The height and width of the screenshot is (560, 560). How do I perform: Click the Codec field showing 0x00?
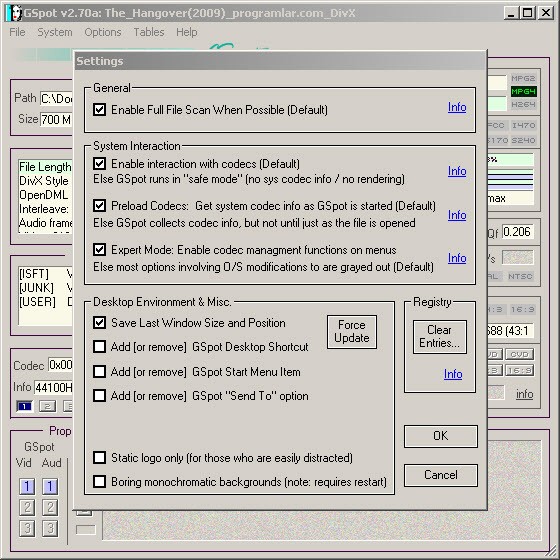[60, 365]
